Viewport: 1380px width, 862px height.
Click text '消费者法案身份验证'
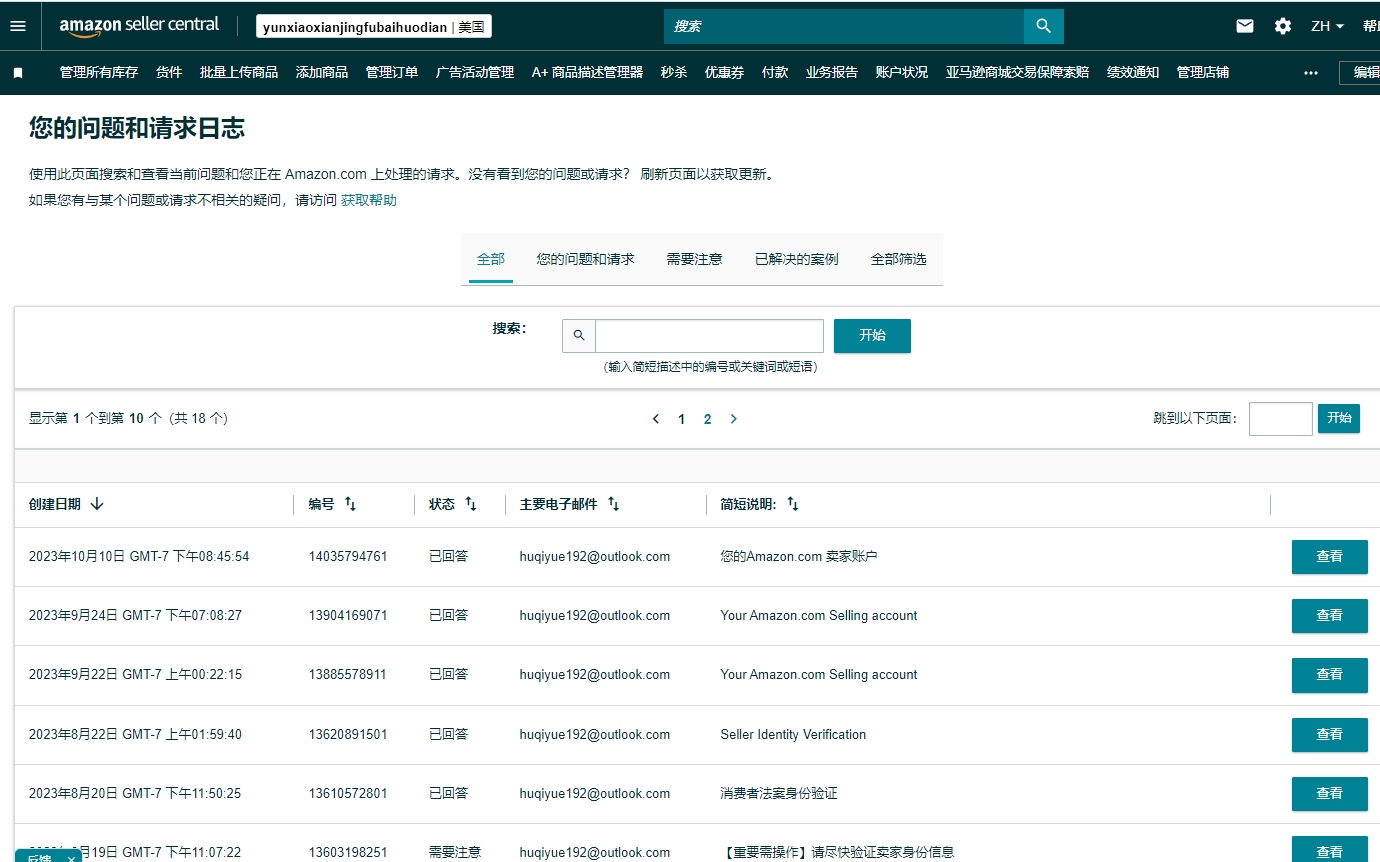[779, 793]
